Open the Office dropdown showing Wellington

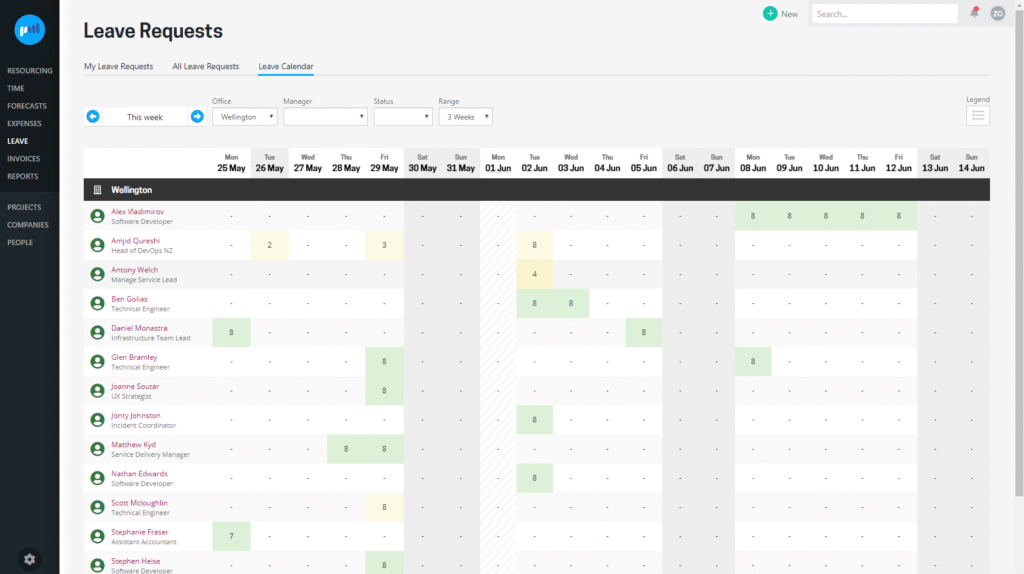245,117
